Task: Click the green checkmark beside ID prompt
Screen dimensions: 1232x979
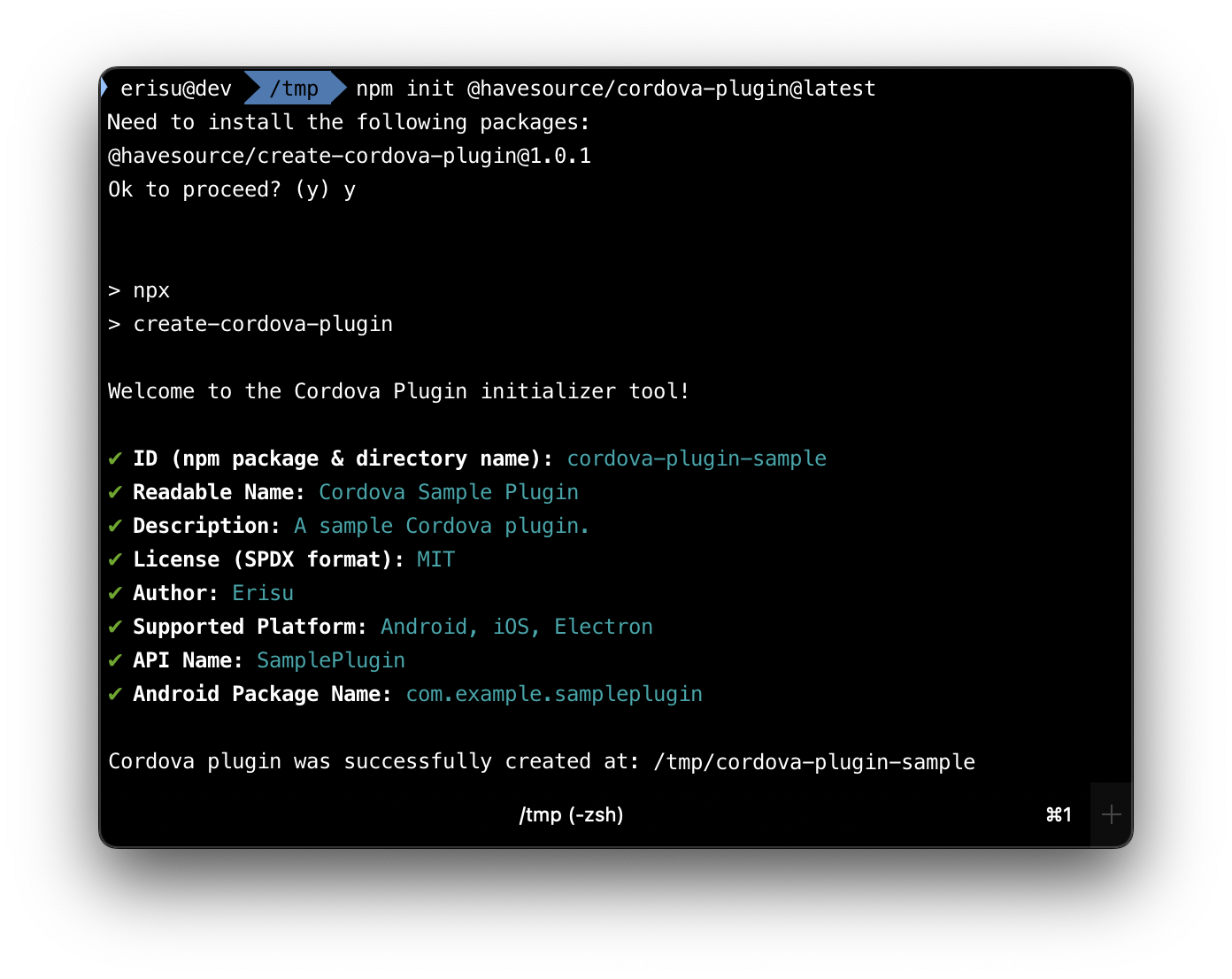Action: pyautogui.click(x=115, y=459)
